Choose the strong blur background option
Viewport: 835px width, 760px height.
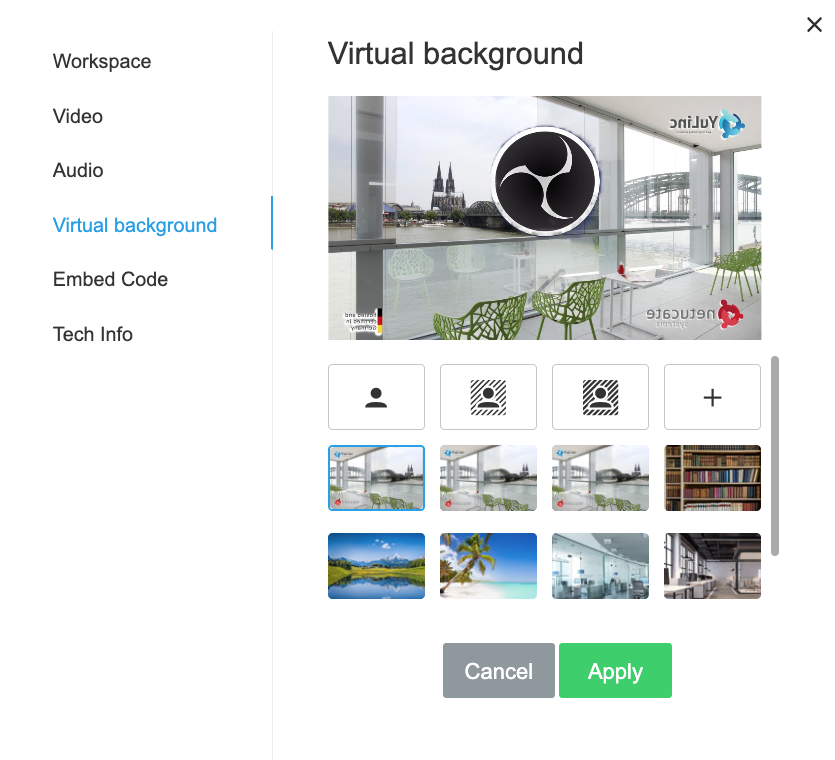pos(600,397)
